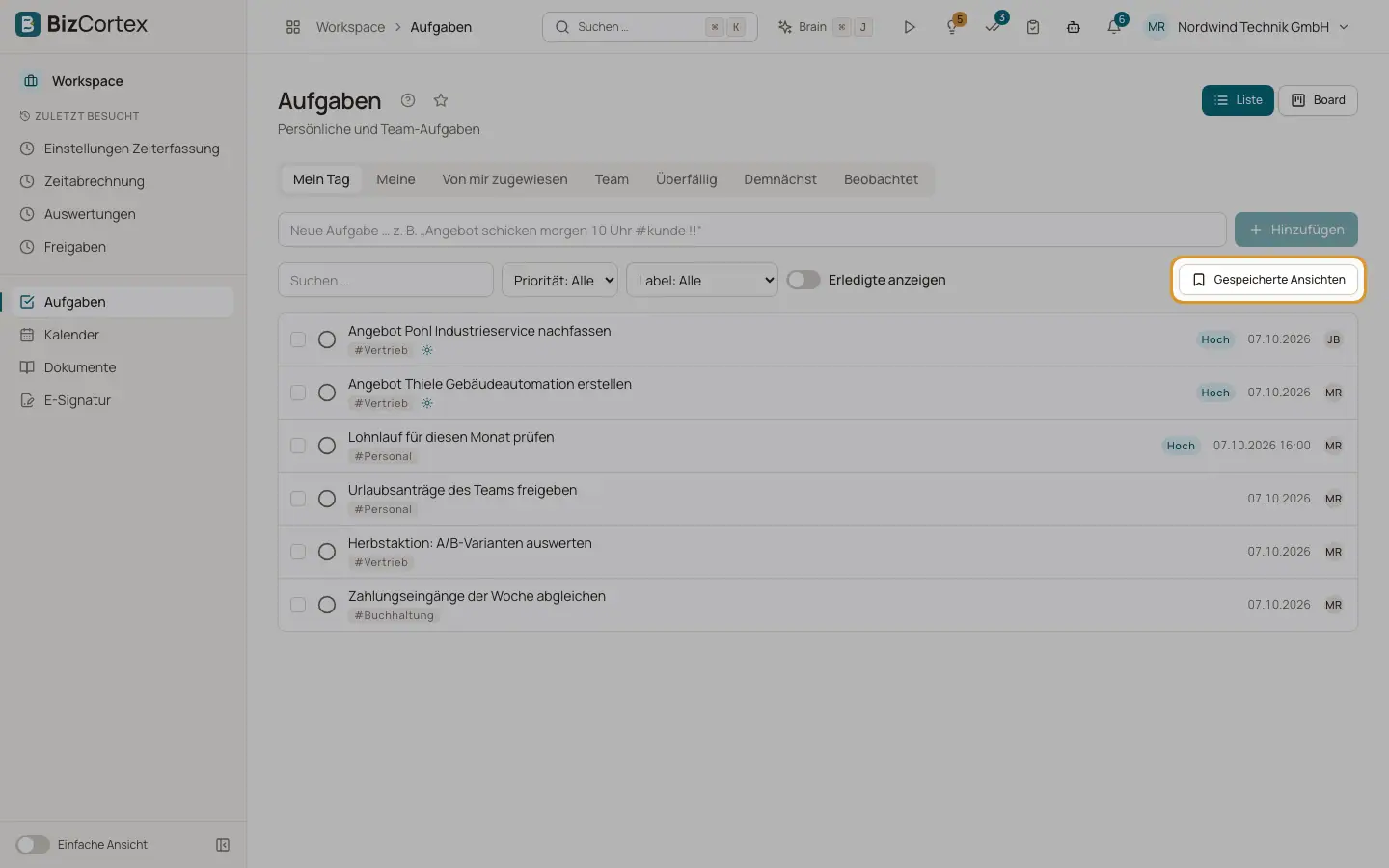Enable the Einfache Ansicht switch
The width and height of the screenshot is (1389, 868).
(33, 845)
